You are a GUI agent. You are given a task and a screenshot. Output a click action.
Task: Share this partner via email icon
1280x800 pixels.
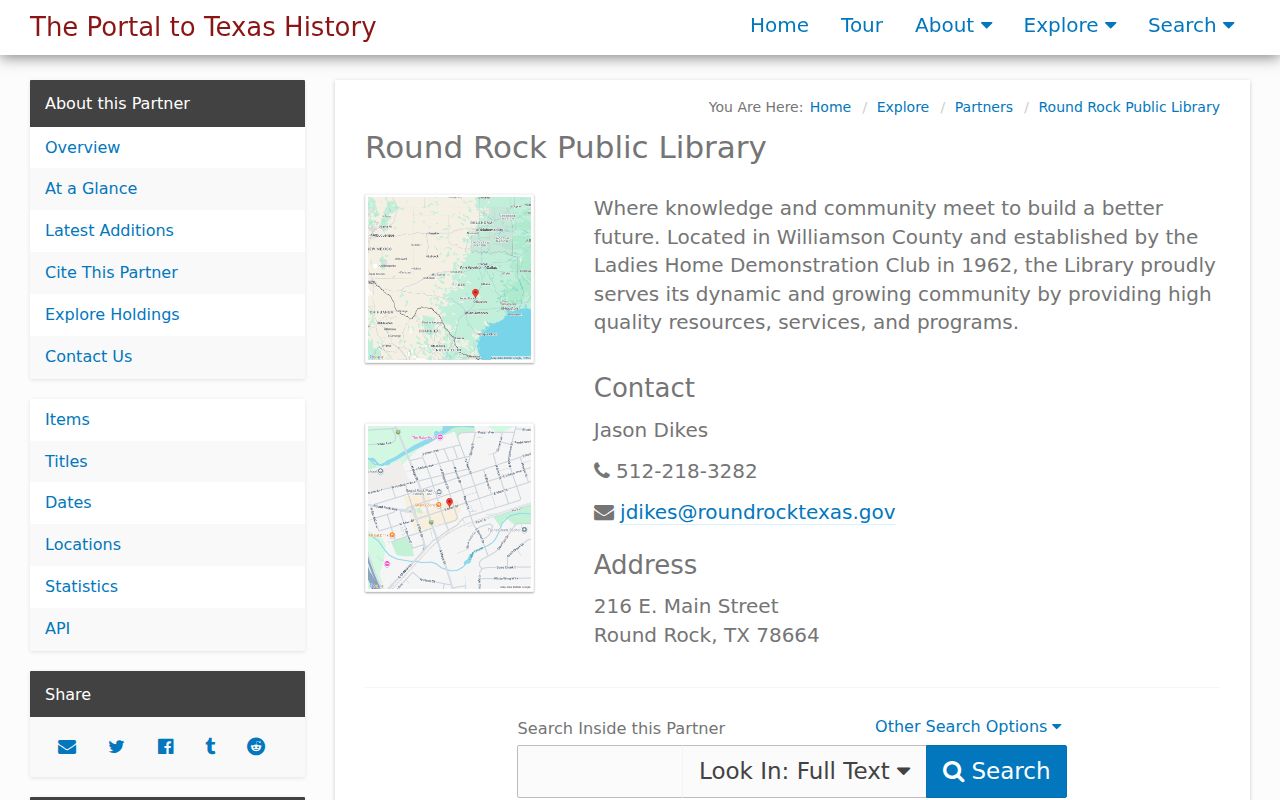tap(67, 747)
